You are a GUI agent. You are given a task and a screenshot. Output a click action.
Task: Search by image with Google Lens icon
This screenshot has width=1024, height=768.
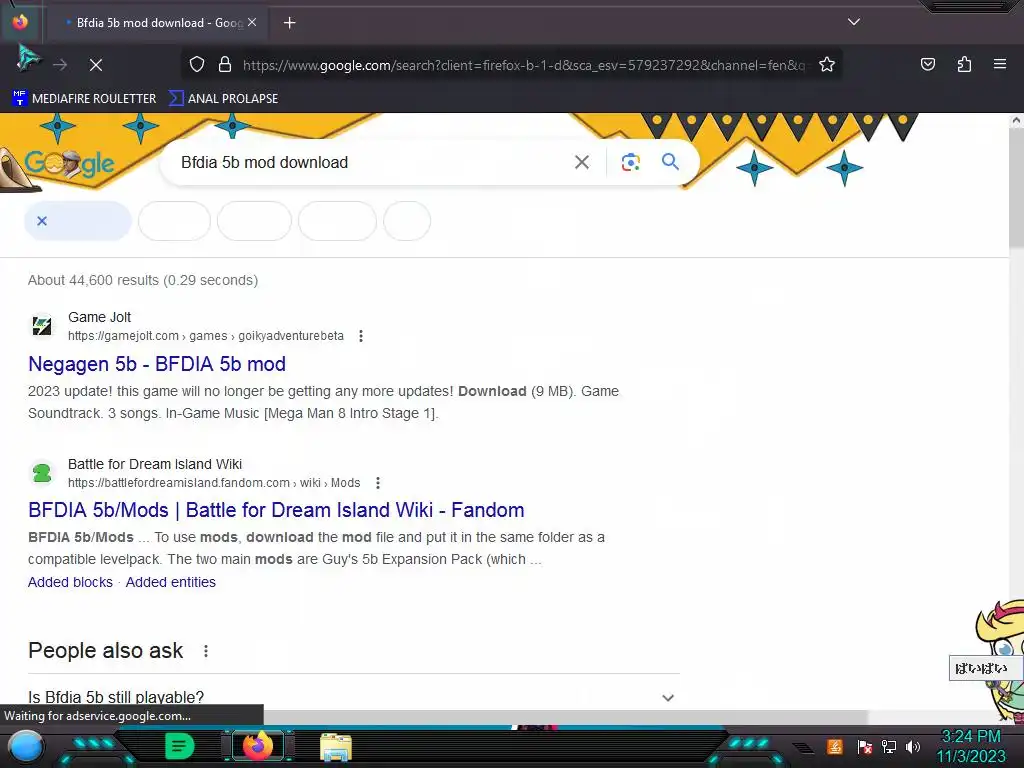point(630,162)
